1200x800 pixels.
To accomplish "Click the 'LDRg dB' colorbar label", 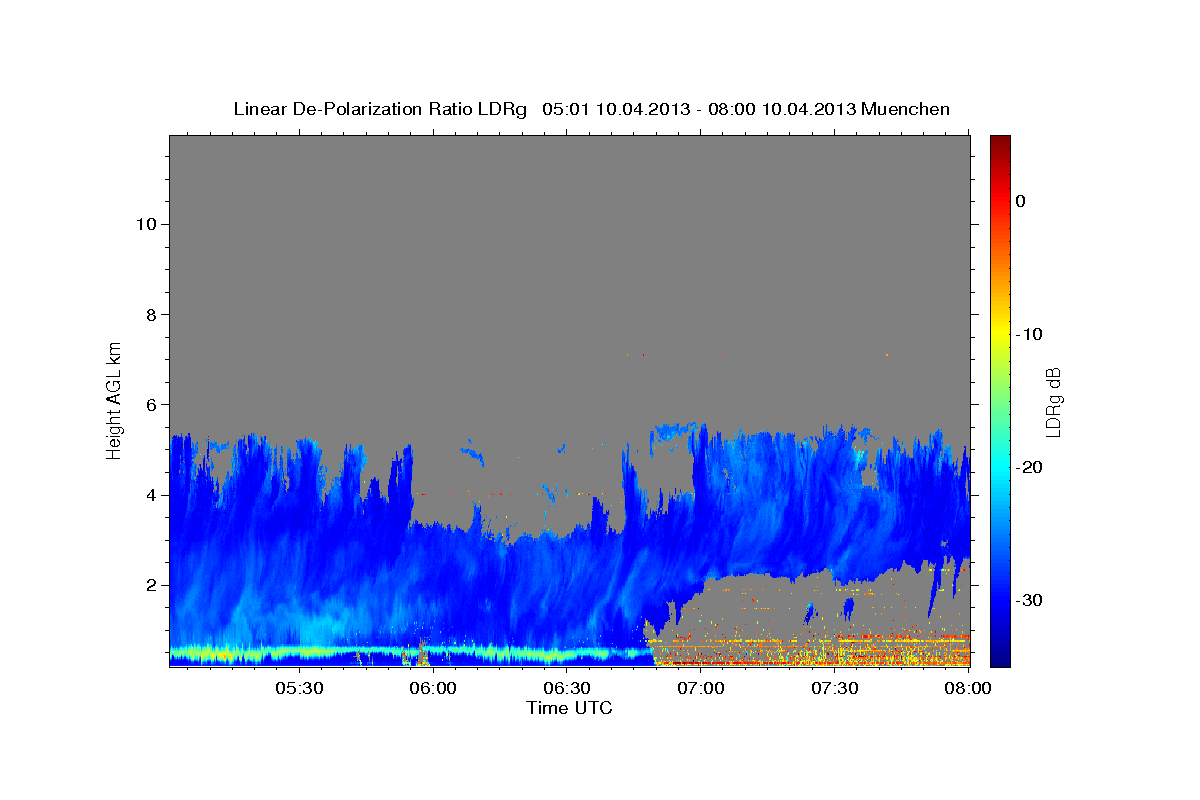I will pos(1053,402).
